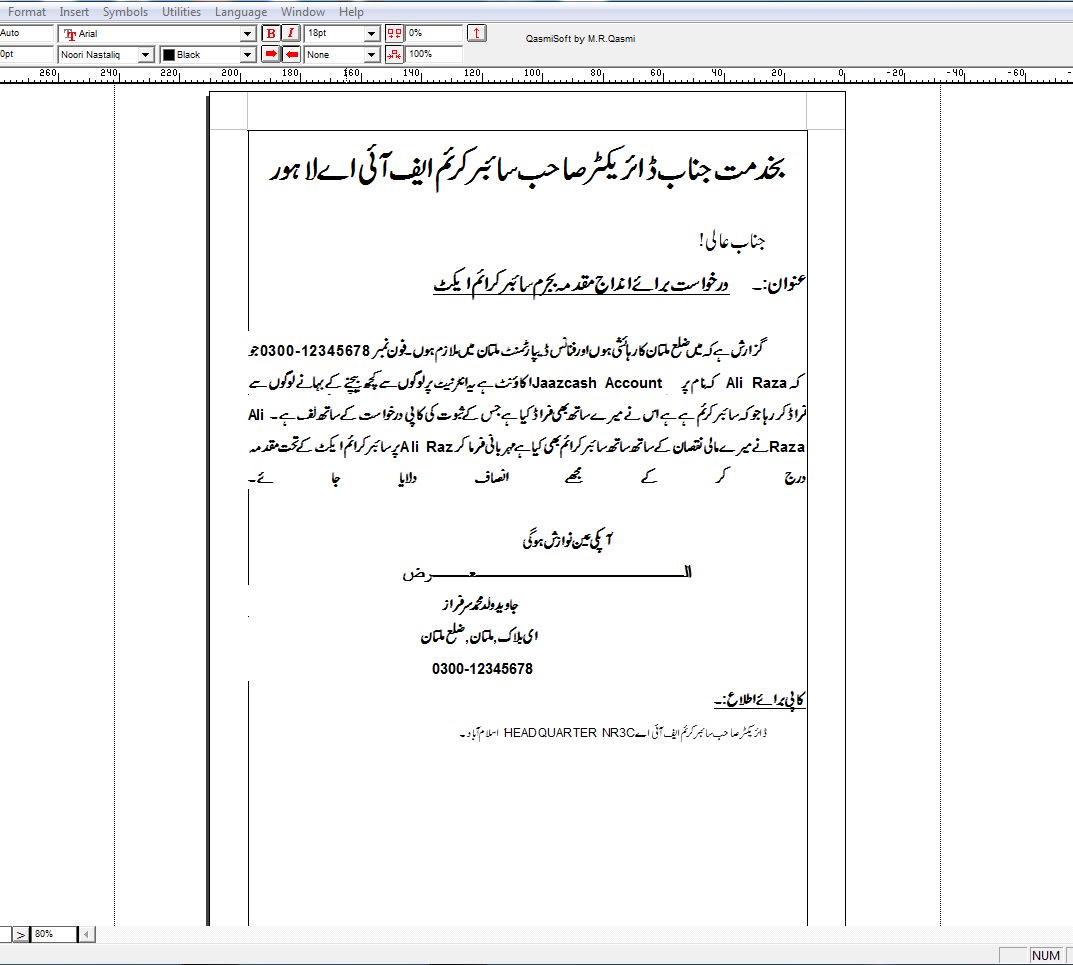This screenshot has height=965, width=1073.
Task: Click the red font symbol inside the Arial box
Action: [72, 33]
